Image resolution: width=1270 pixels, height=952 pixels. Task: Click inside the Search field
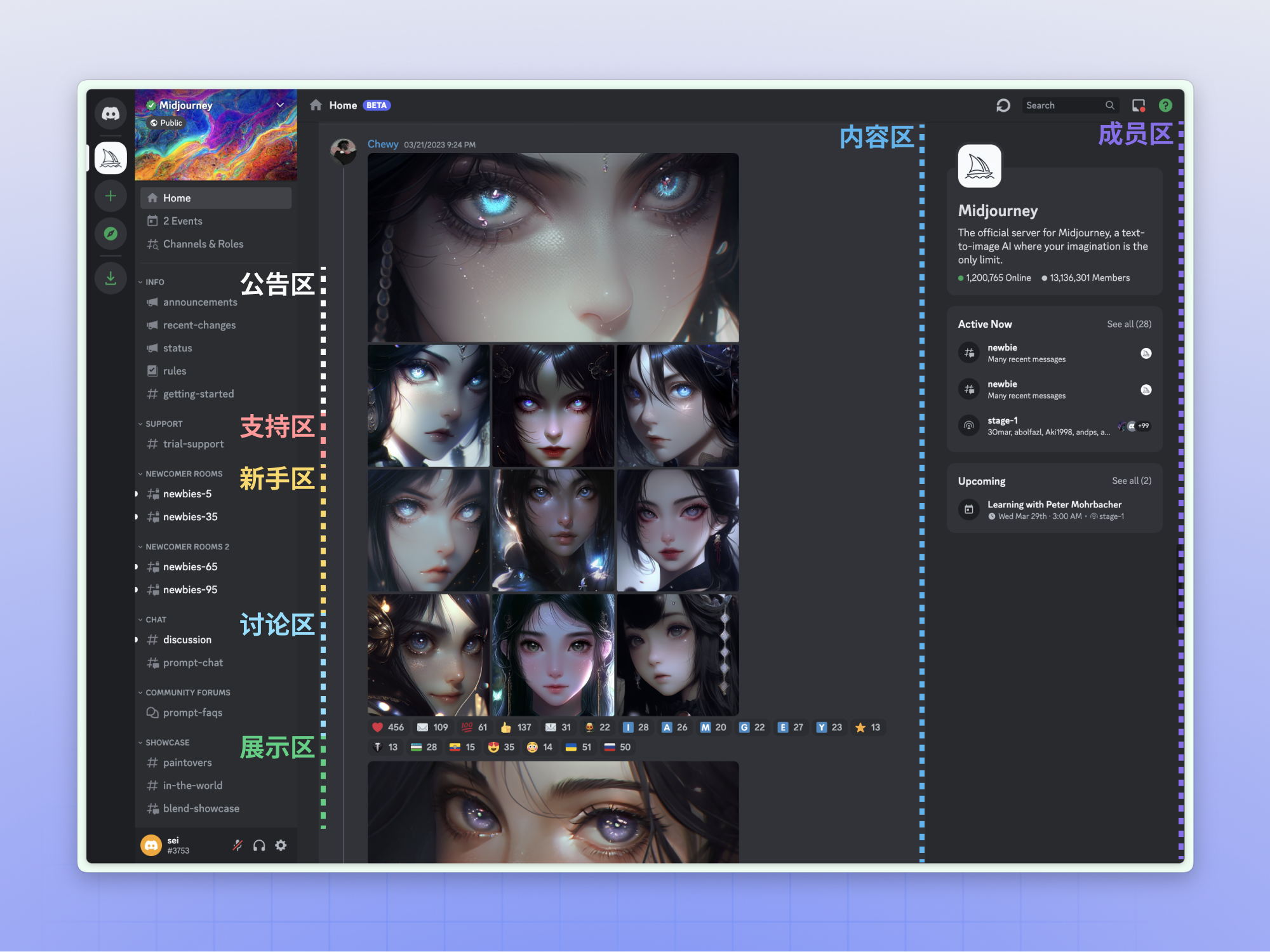(x=1067, y=105)
